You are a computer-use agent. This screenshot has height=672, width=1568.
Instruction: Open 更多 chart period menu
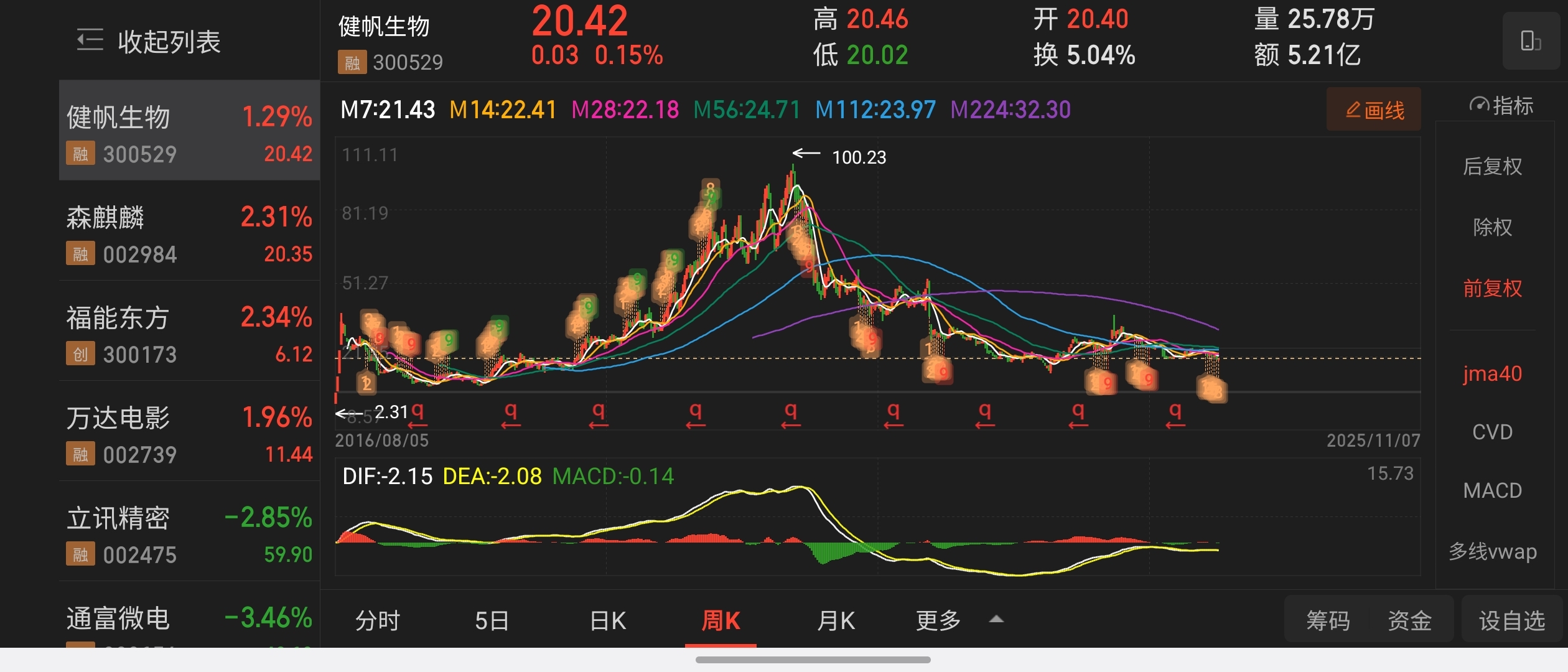coord(938,620)
